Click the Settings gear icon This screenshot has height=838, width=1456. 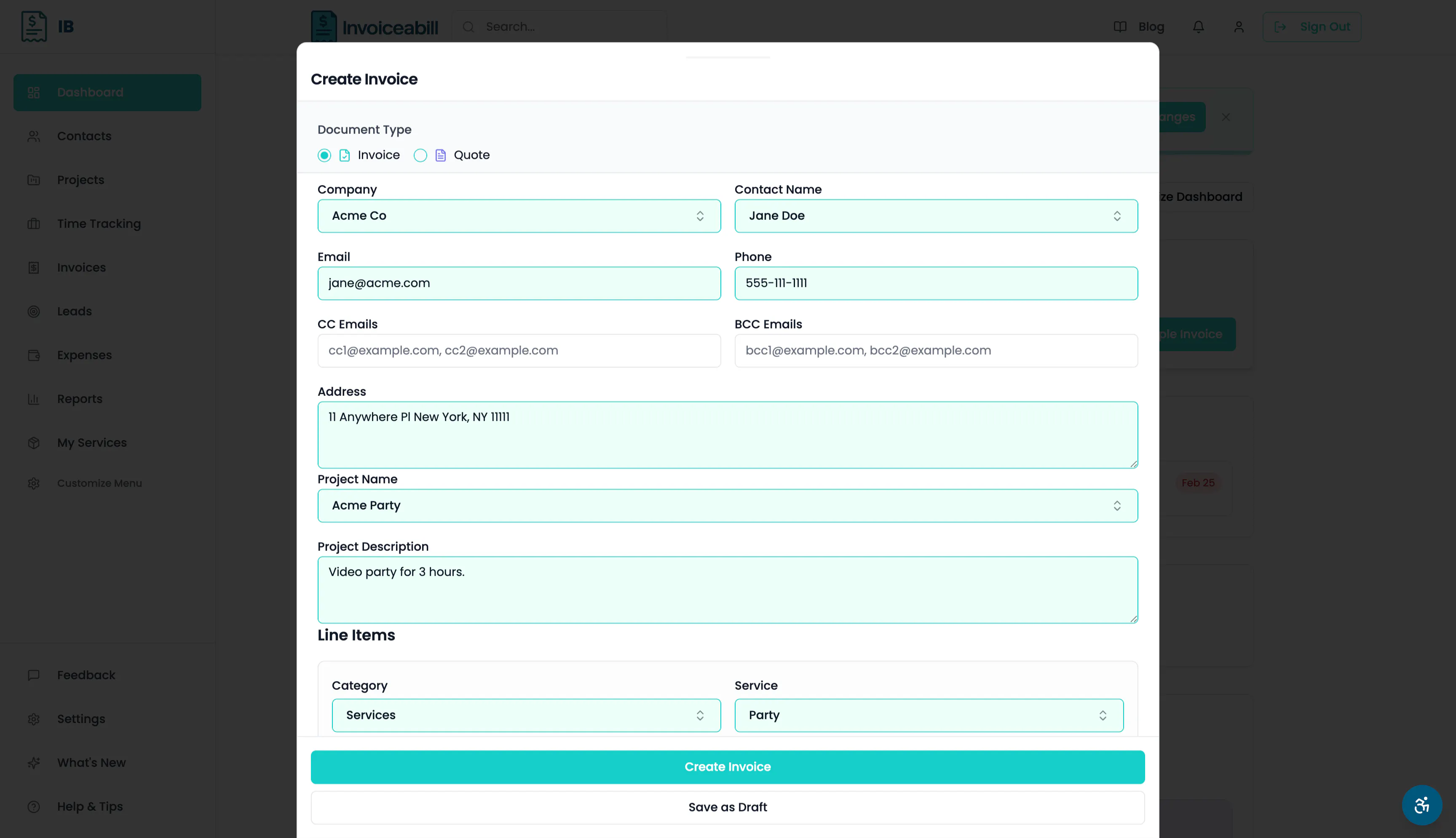34,719
